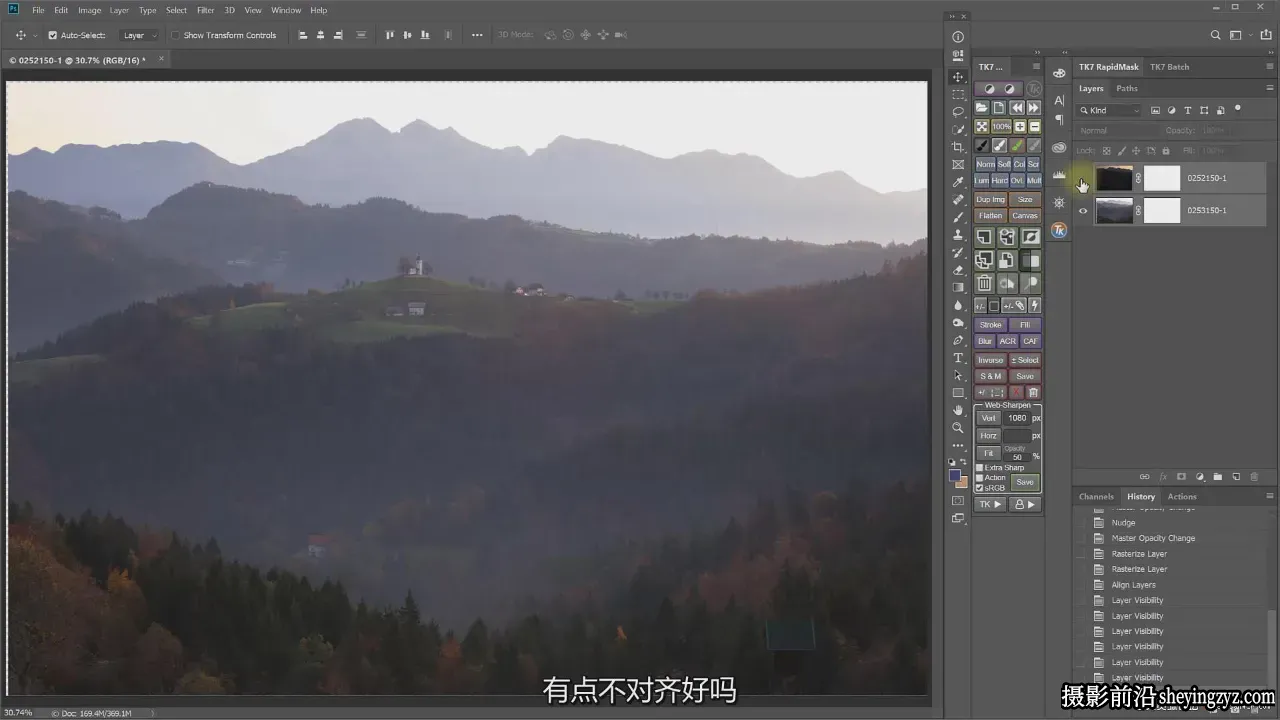Image resolution: width=1280 pixels, height=720 pixels.
Task: Click the Layers Fill value field
Action: [x=1212, y=151]
